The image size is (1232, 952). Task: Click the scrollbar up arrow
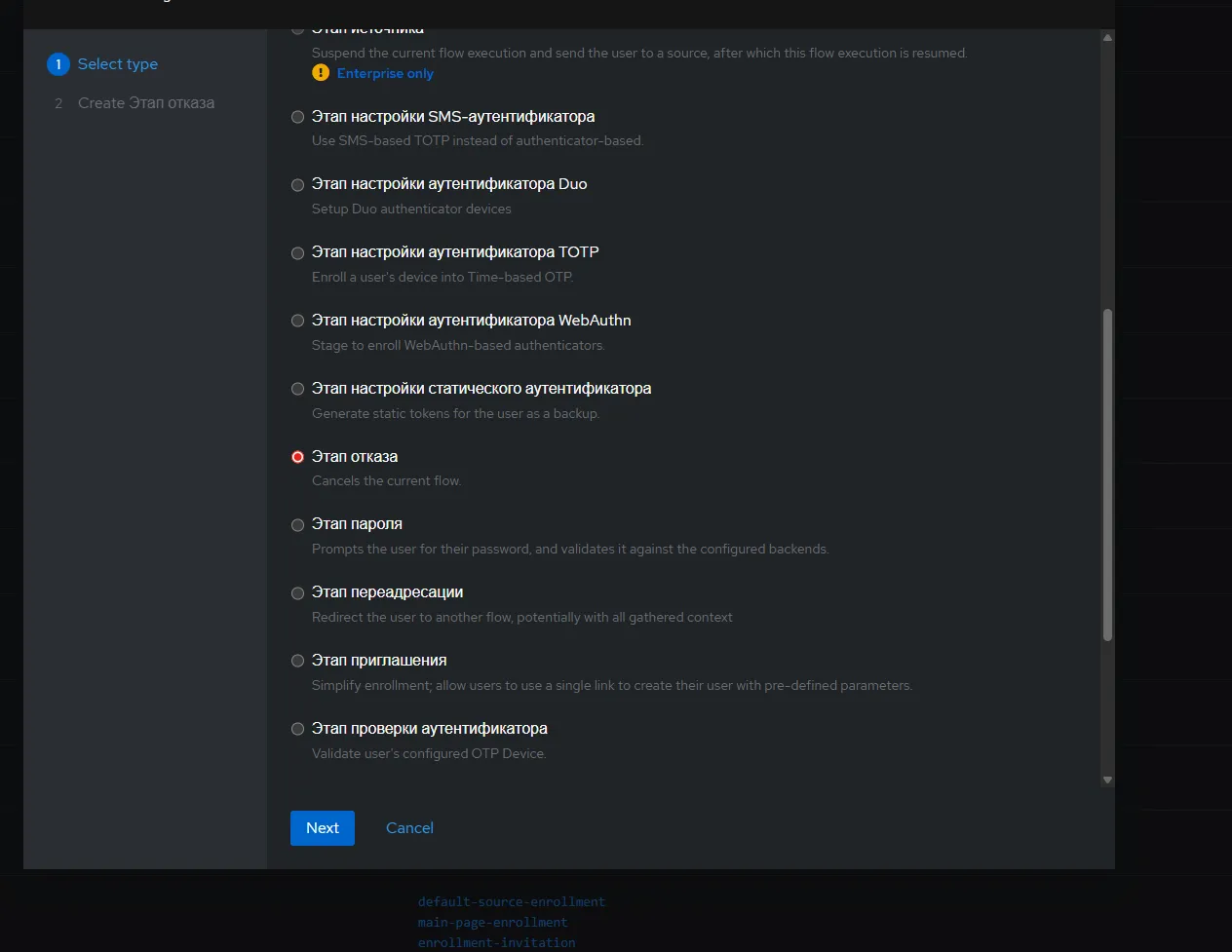[1107, 38]
